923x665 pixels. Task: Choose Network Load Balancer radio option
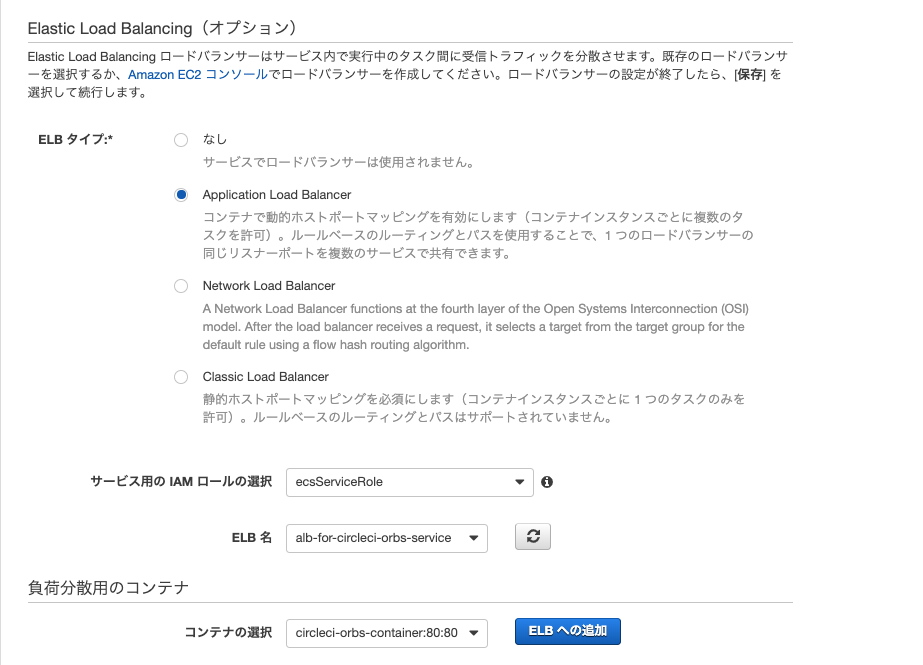coord(181,286)
